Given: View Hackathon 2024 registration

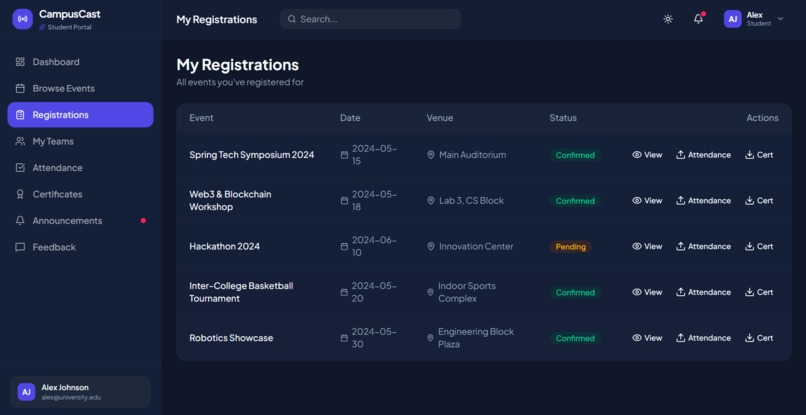Looking at the screenshot, I should [x=647, y=246].
